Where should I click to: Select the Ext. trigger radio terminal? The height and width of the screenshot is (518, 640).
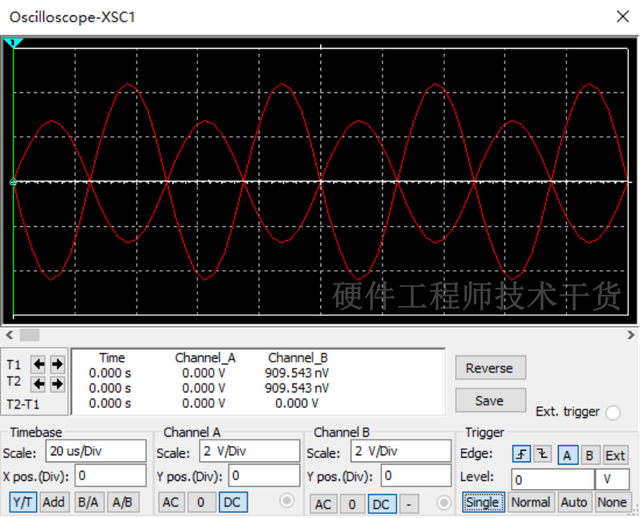(612, 412)
